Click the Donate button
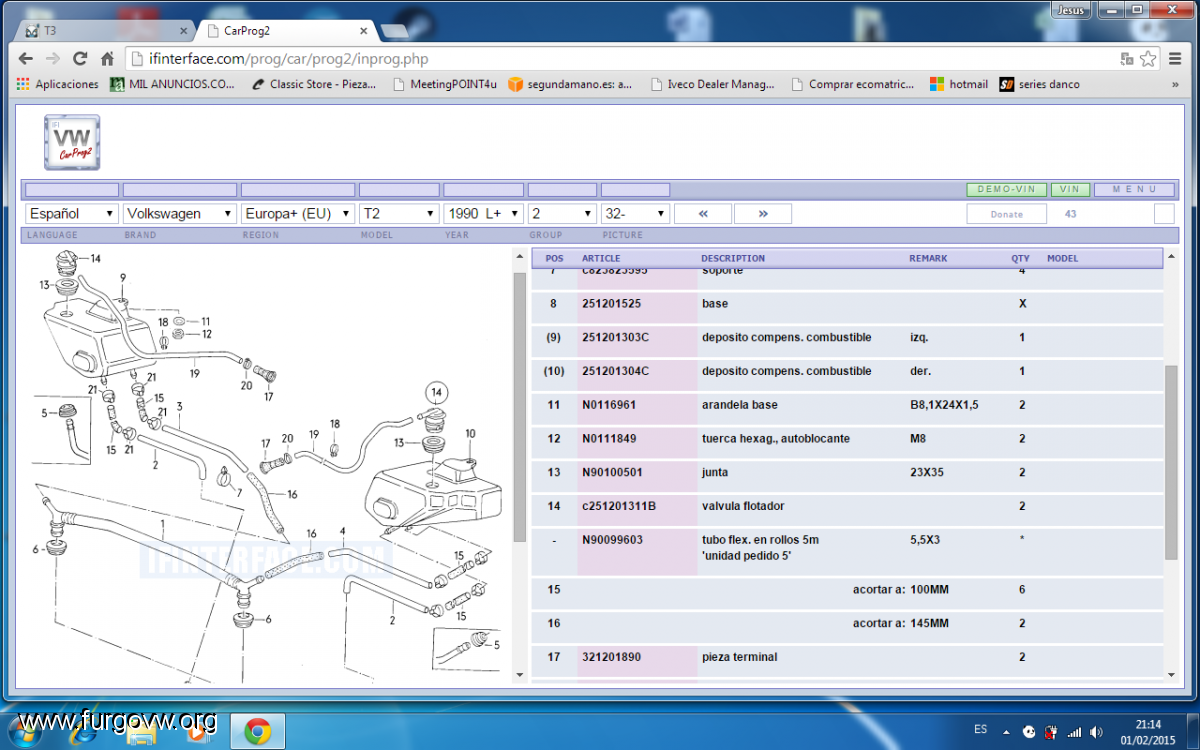Screen dimensions: 1200x750 coord(1006,214)
